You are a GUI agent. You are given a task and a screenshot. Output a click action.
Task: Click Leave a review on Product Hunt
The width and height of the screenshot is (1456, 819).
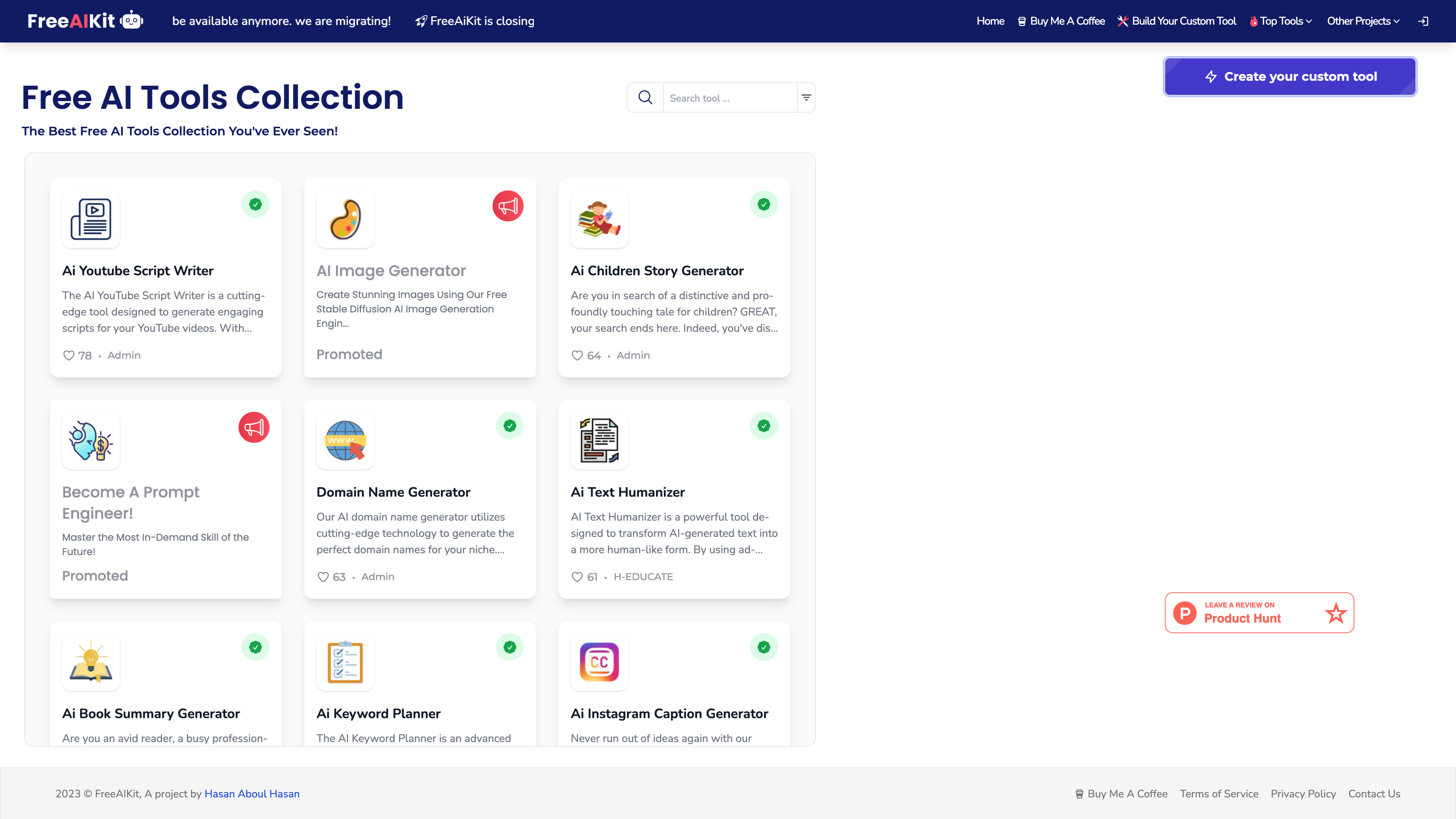point(1259,613)
